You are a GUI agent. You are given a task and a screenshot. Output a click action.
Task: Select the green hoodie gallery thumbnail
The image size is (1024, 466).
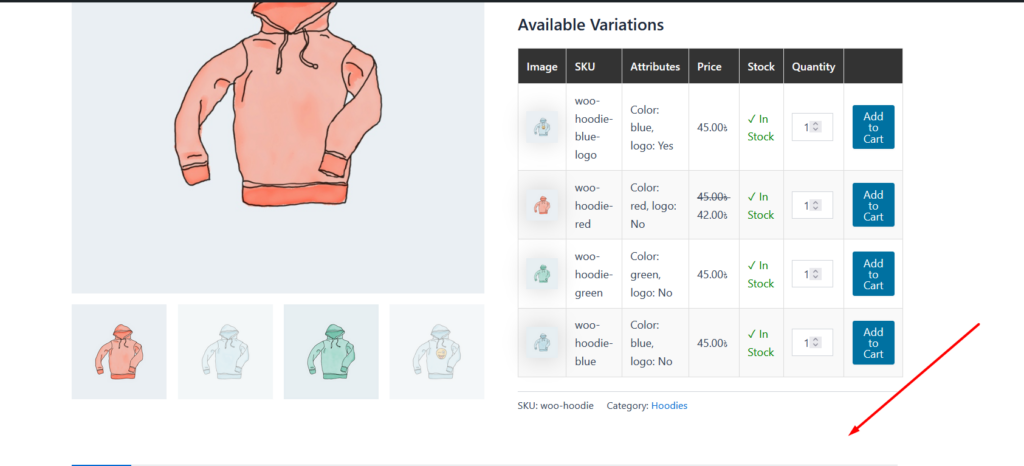[331, 351]
